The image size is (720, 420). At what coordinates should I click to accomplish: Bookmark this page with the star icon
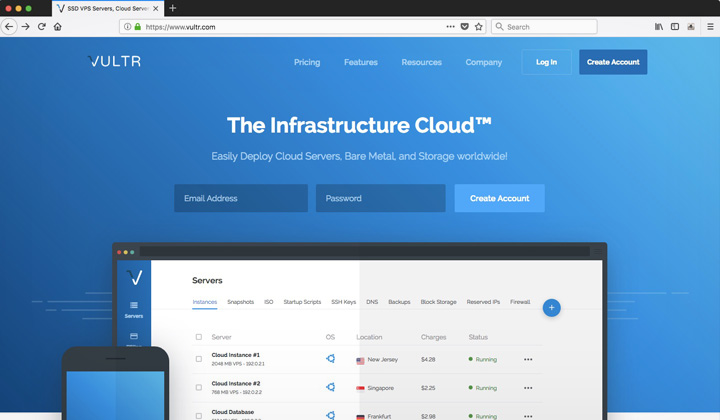point(478,27)
